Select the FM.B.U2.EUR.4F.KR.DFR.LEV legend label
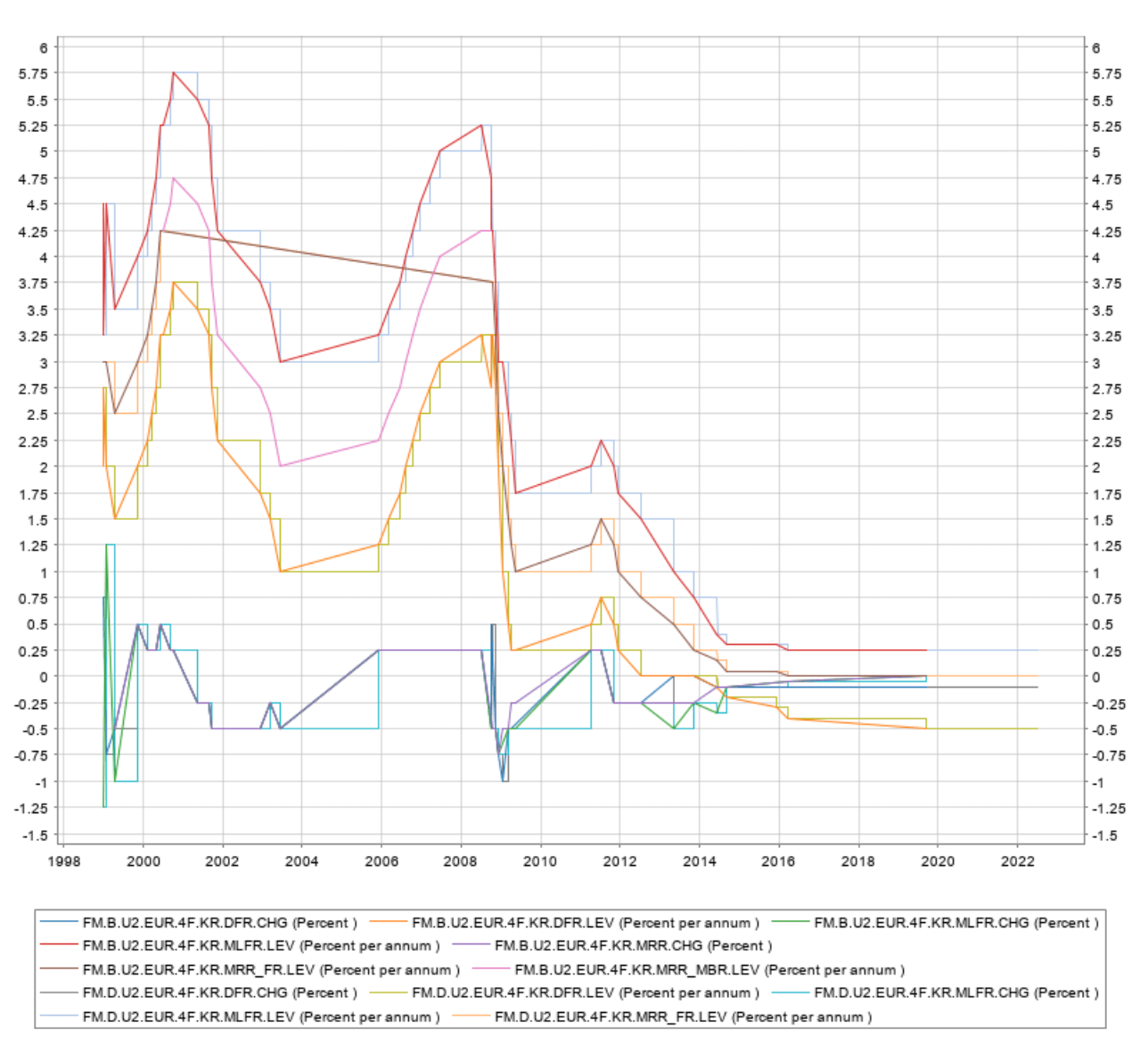This screenshot has width=1148, height=1054. pyautogui.click(x=585, y=923)
